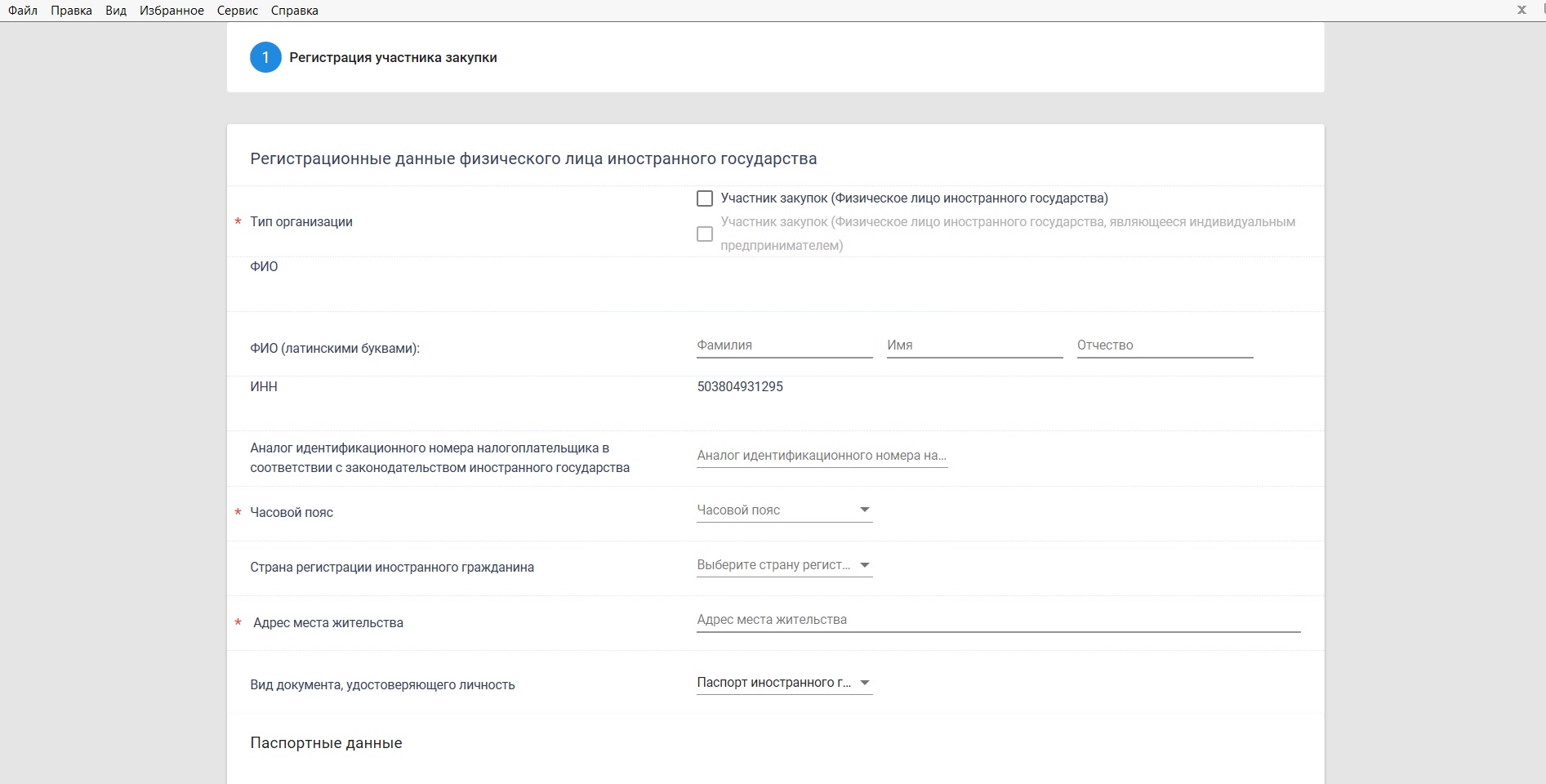Screen dimensions: 1546x784
Task: Click the Отчество input field
Action: click(x=1165, y=345)
